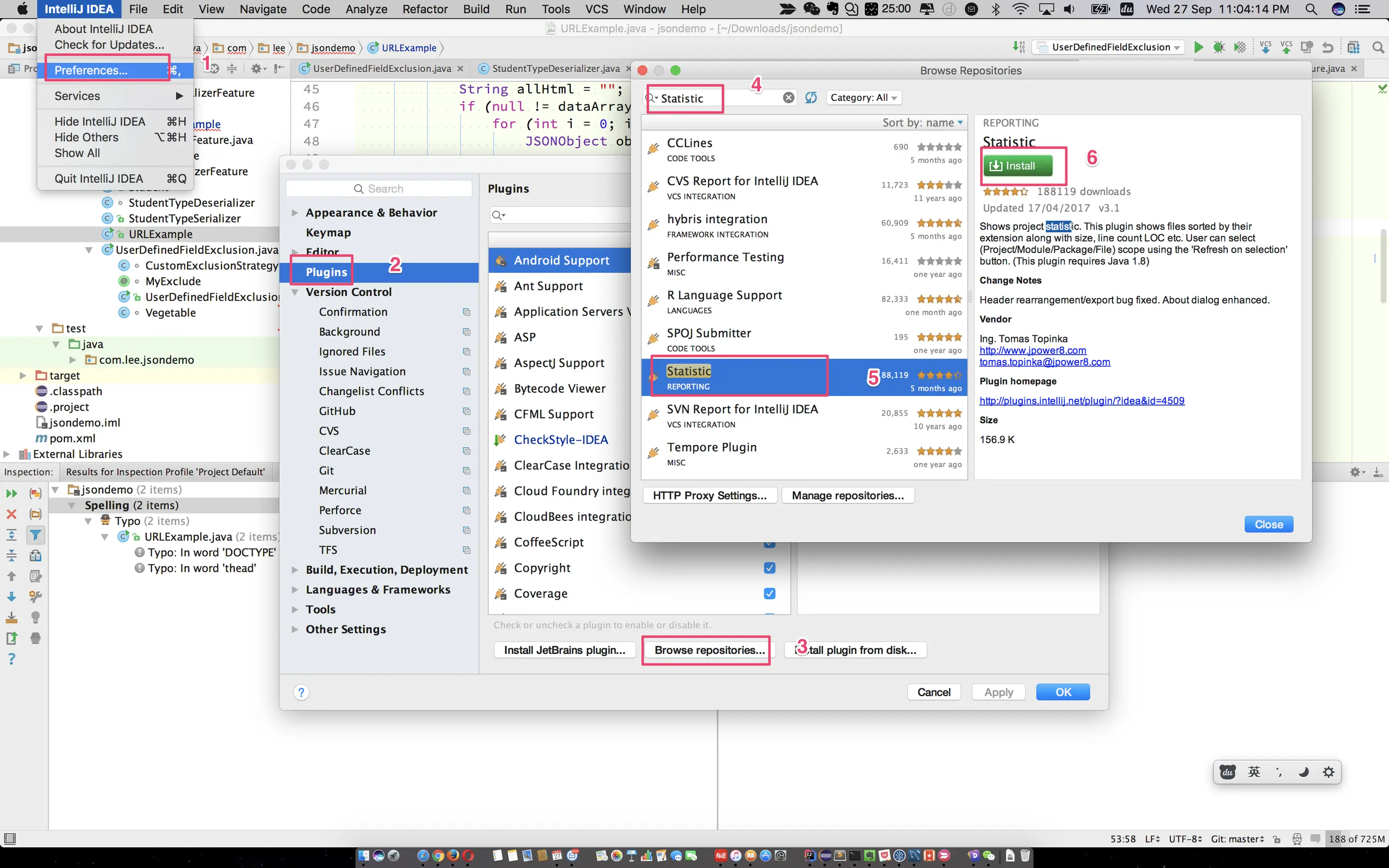Expand Appearance & Behavior settings section

(x=295, y=213)
